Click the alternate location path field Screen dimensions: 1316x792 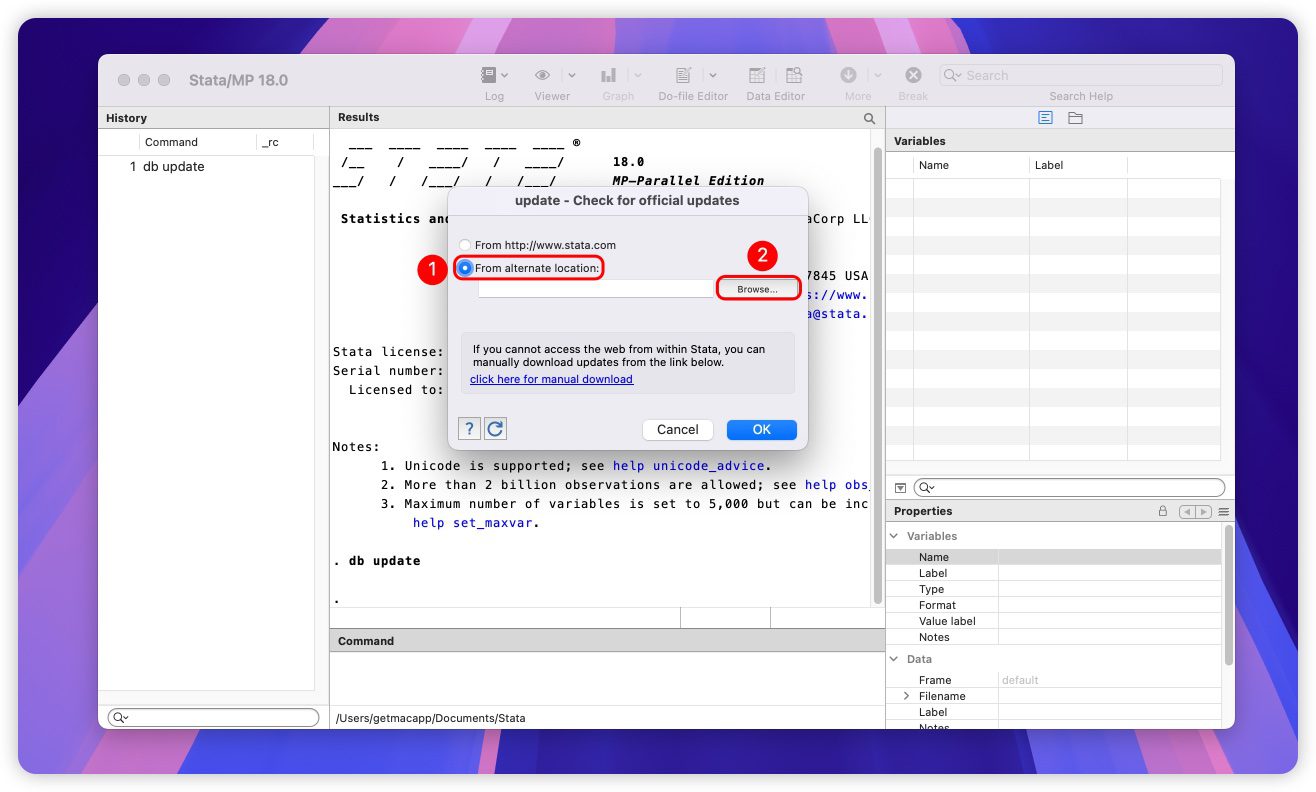click(x=595, y=289)
